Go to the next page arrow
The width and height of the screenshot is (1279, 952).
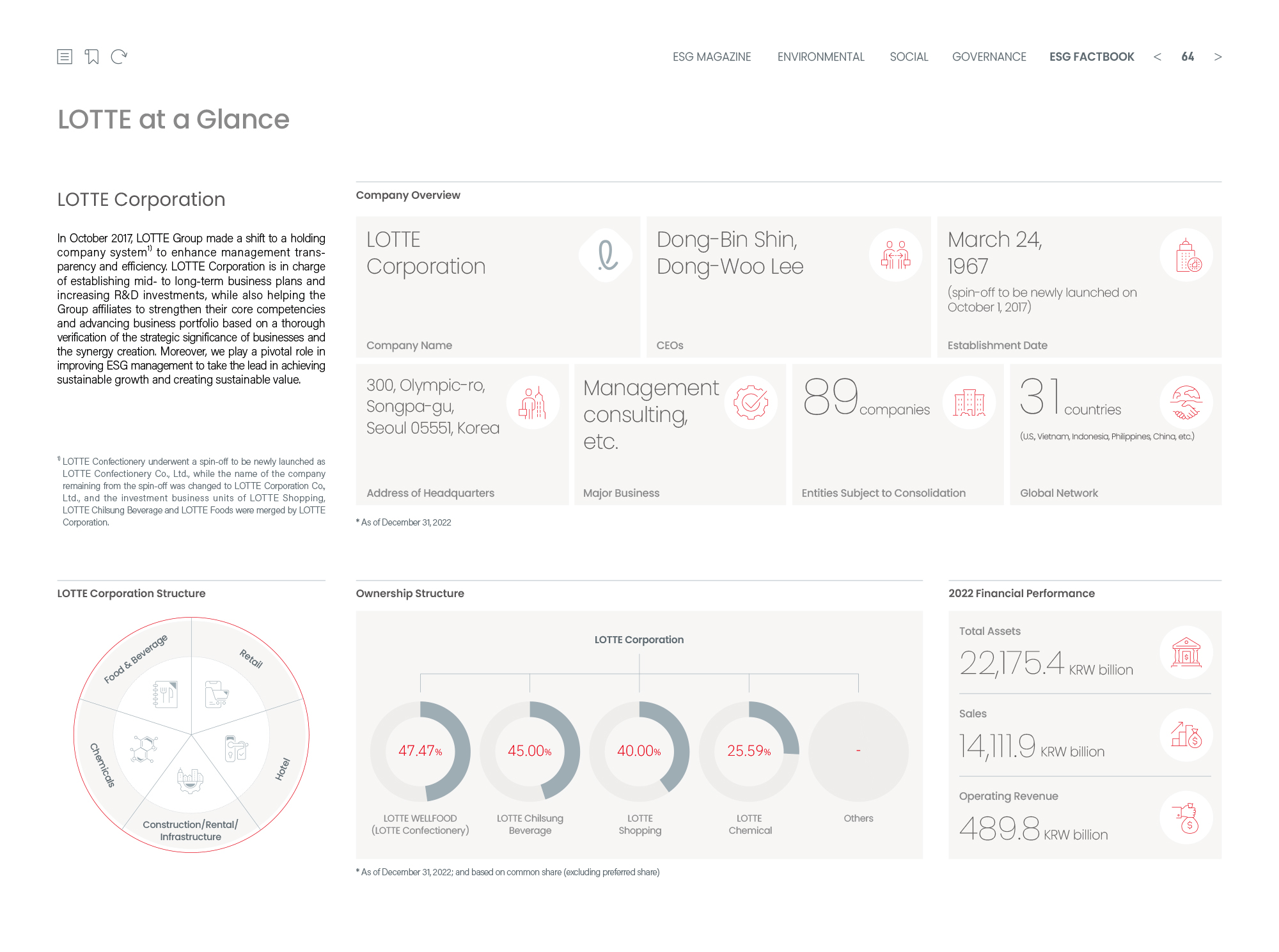[1218, 57]
